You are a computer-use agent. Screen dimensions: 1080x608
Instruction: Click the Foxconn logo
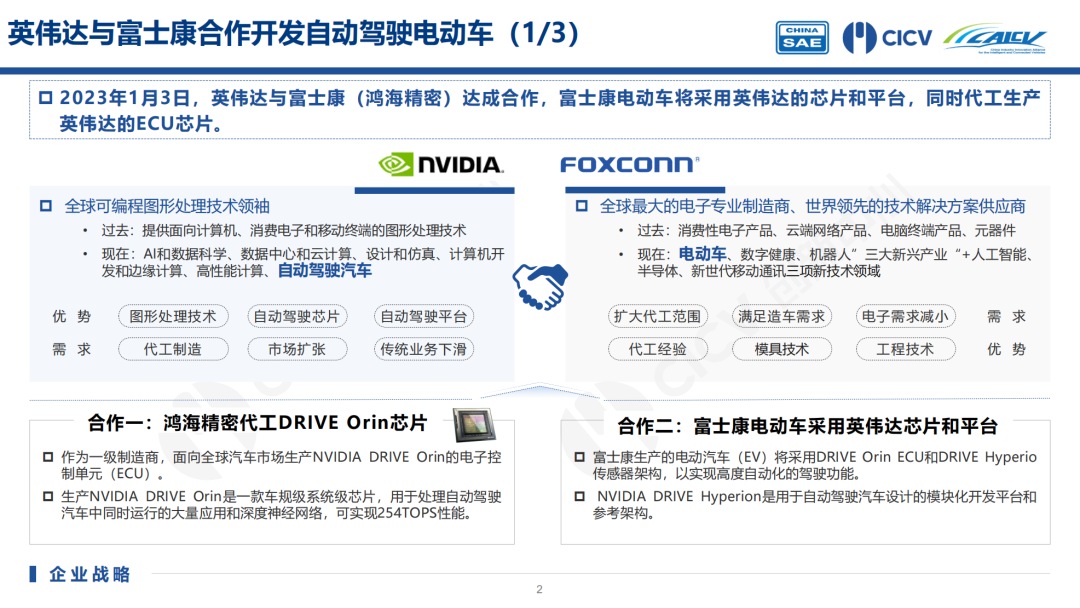point(627,165)
